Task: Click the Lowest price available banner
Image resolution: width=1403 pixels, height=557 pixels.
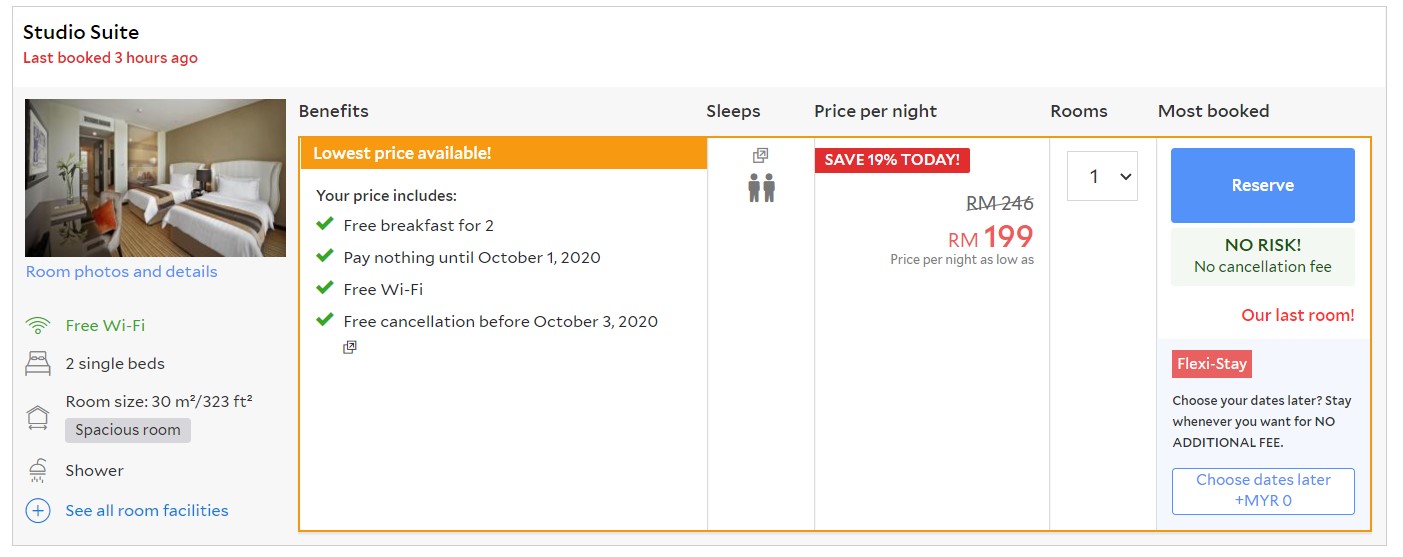Action: [x=503, y=153]
